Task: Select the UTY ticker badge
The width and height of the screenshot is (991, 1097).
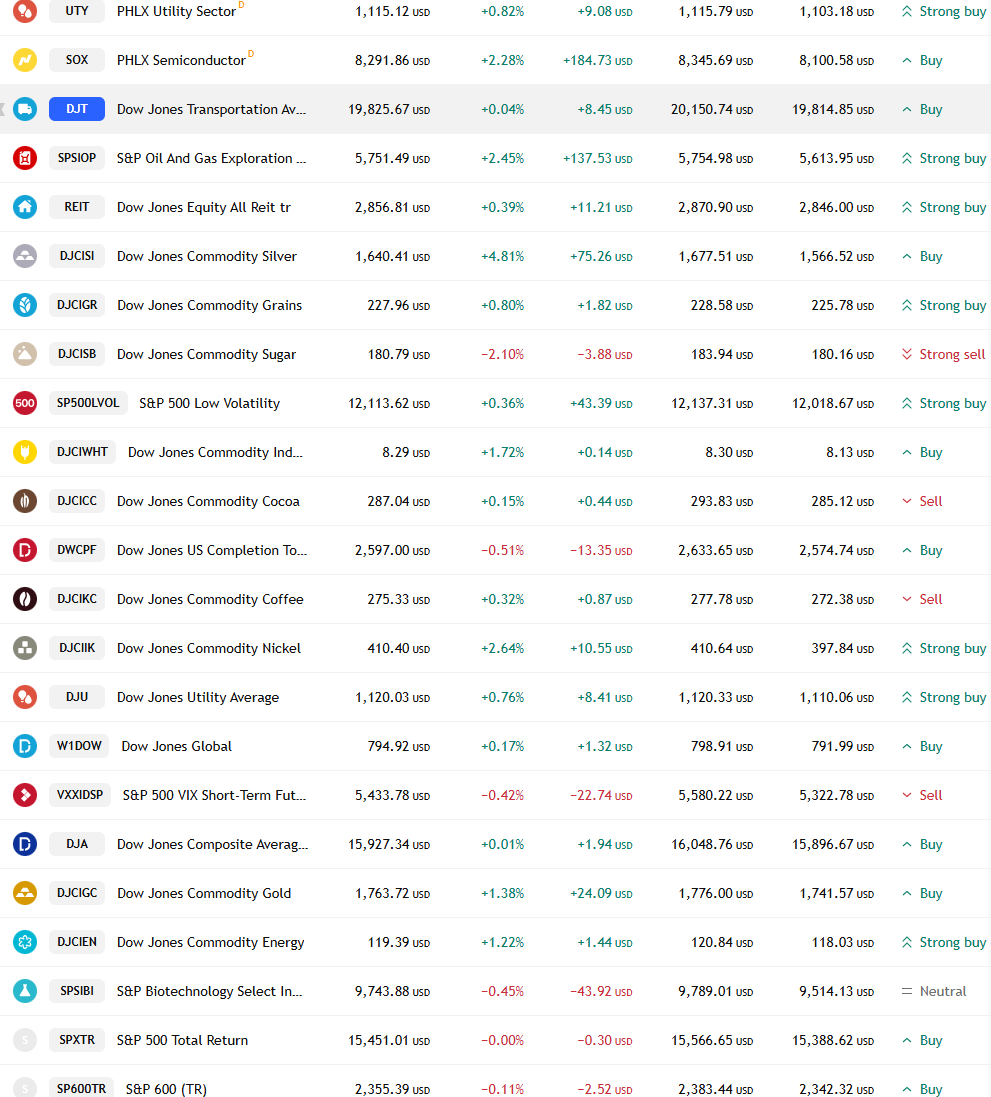Action: tap(77, 11)
